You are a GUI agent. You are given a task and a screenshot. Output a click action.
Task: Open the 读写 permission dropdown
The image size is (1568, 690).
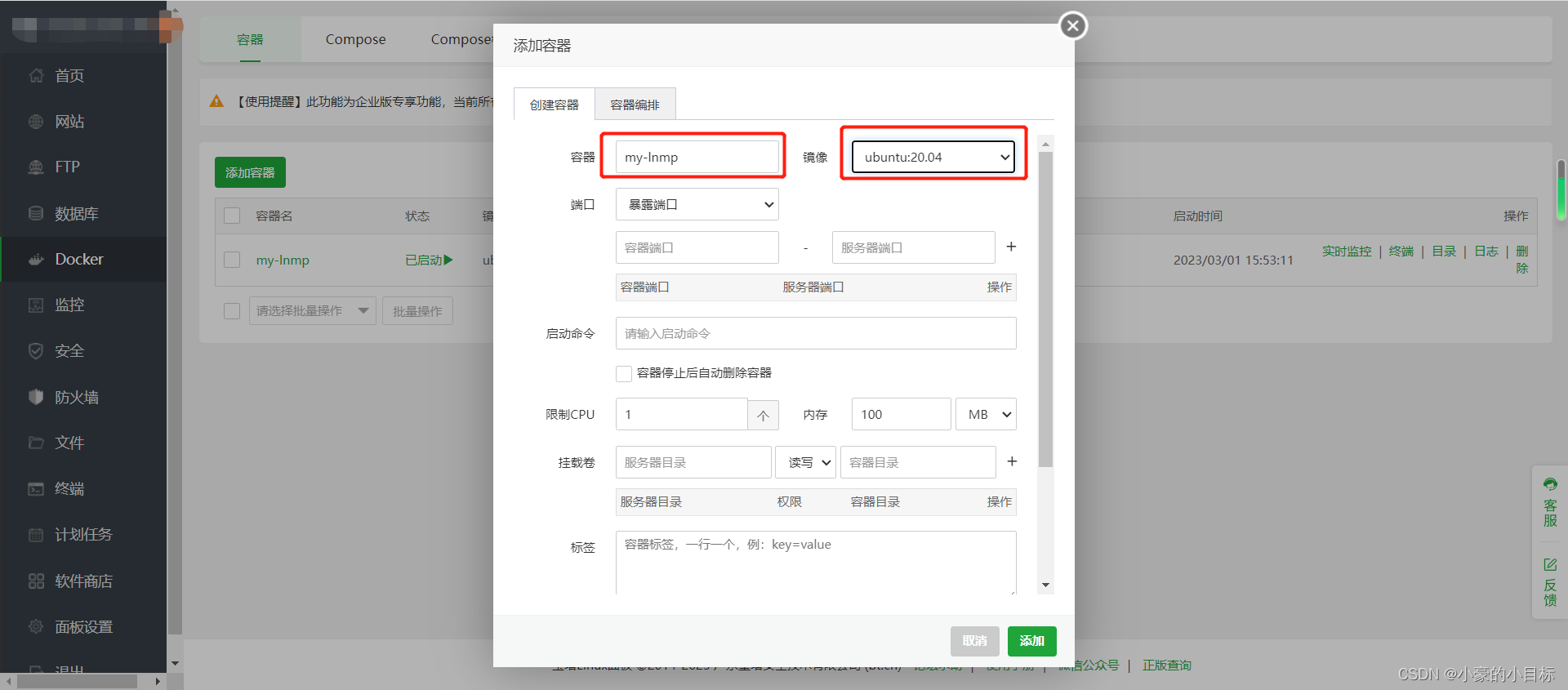tap(806, 462)
